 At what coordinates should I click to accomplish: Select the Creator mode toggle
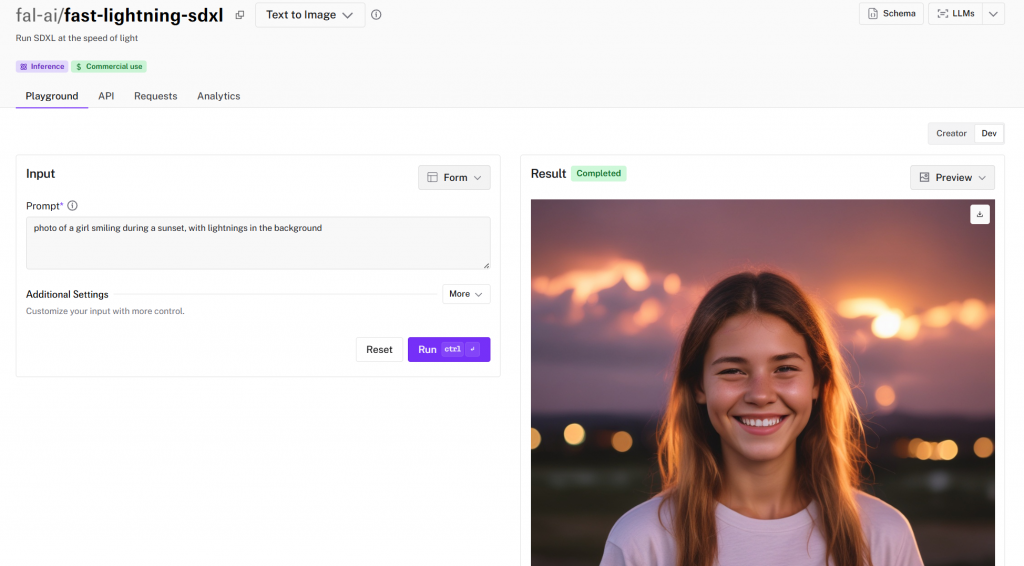(x=951, y=133)
